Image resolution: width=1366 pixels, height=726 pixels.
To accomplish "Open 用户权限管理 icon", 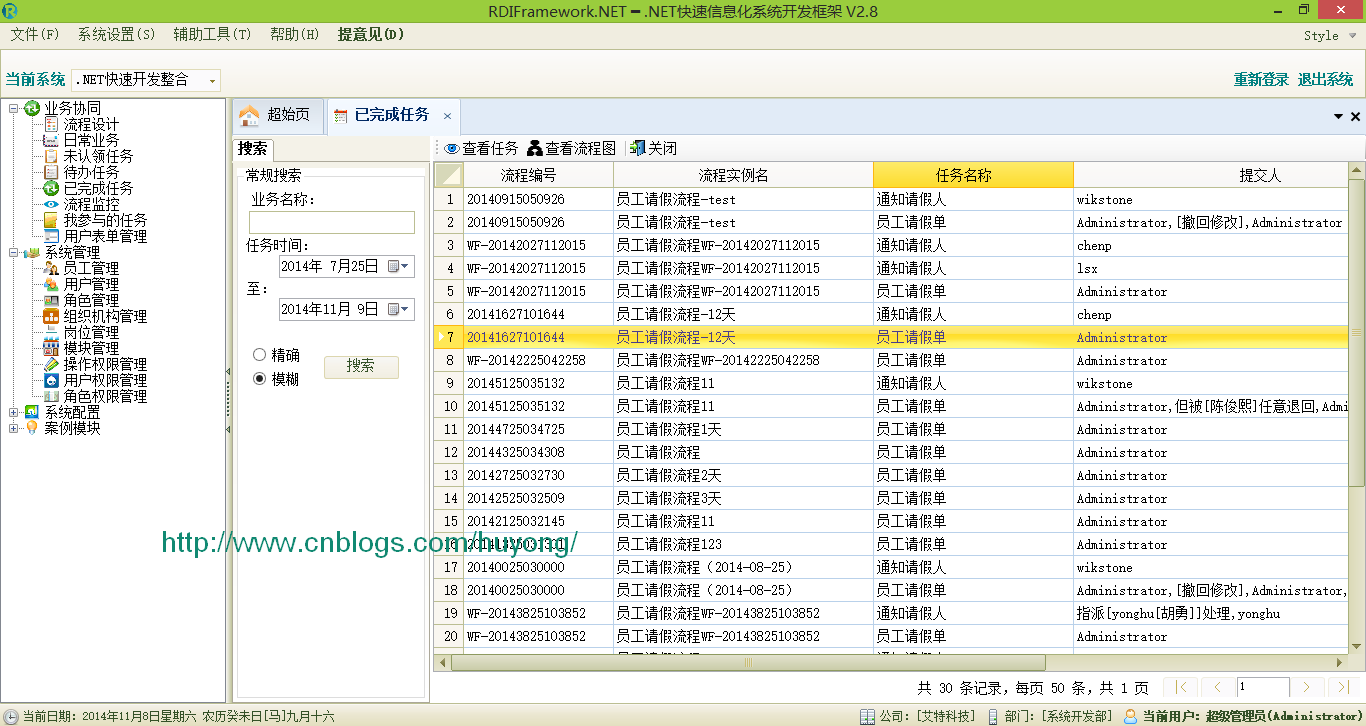I will point(52,380).
